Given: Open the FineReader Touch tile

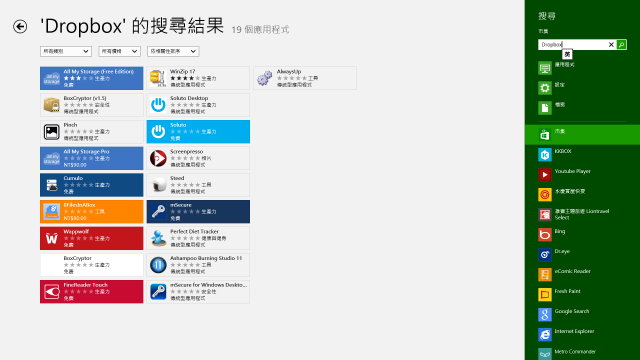Looking at the screenshot, I should pos(91,291).
